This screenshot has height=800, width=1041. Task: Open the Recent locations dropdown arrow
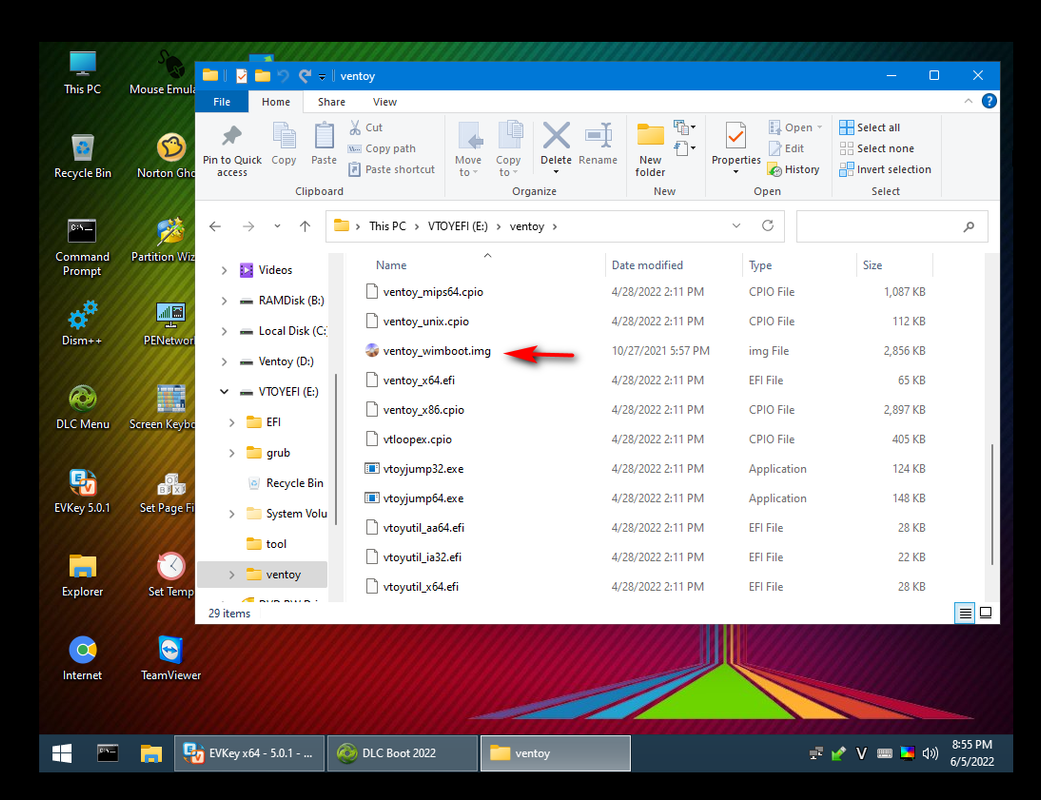coord(277,226)
